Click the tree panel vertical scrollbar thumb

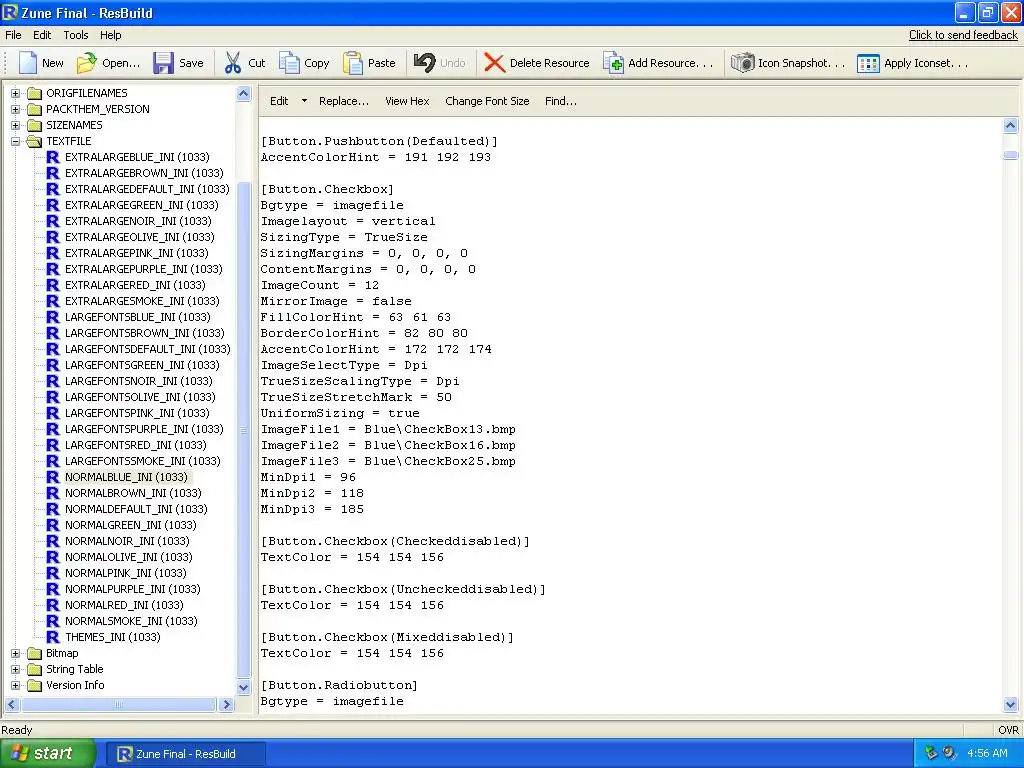[x=244, y=430]
